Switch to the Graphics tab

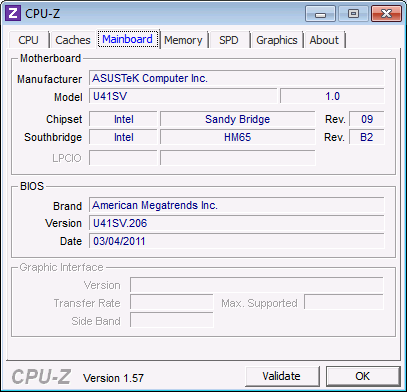click(x=277, y=40)
